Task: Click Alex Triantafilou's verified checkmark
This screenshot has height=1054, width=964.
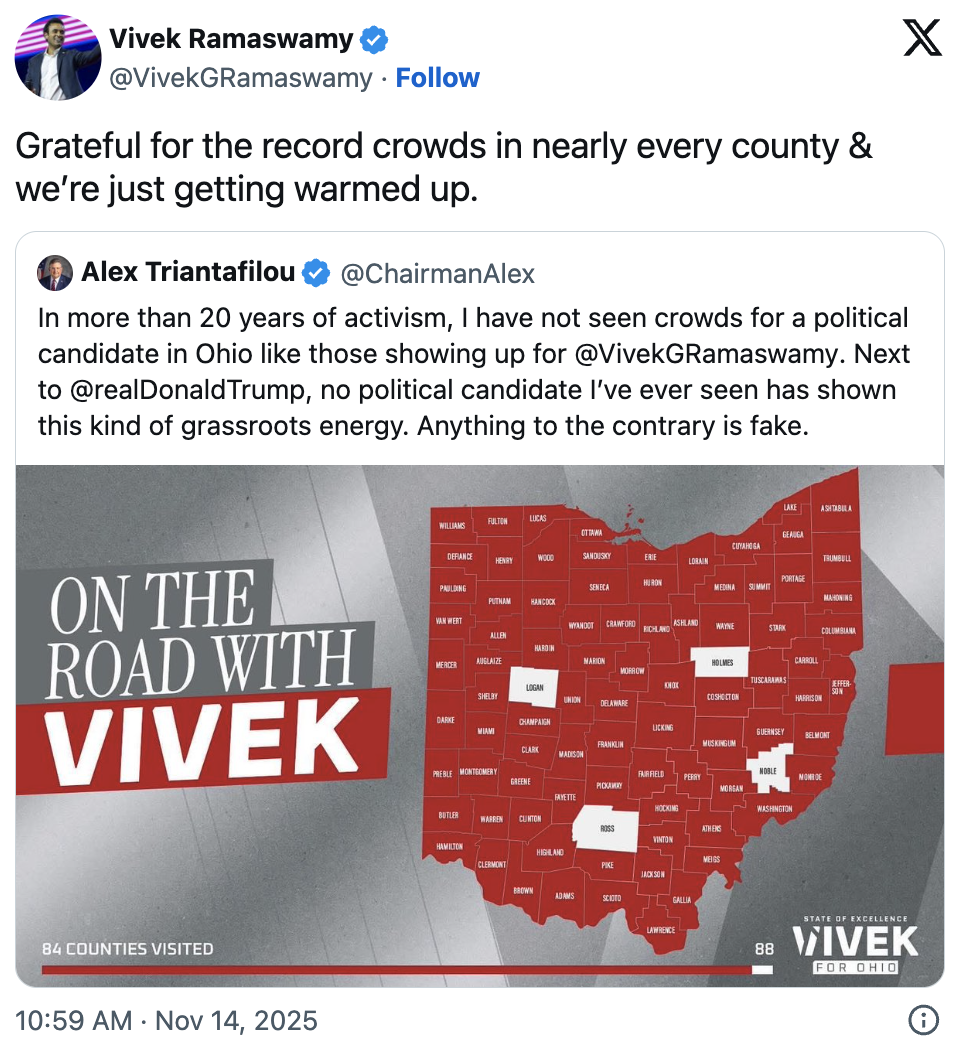Action: coord(316,272)
